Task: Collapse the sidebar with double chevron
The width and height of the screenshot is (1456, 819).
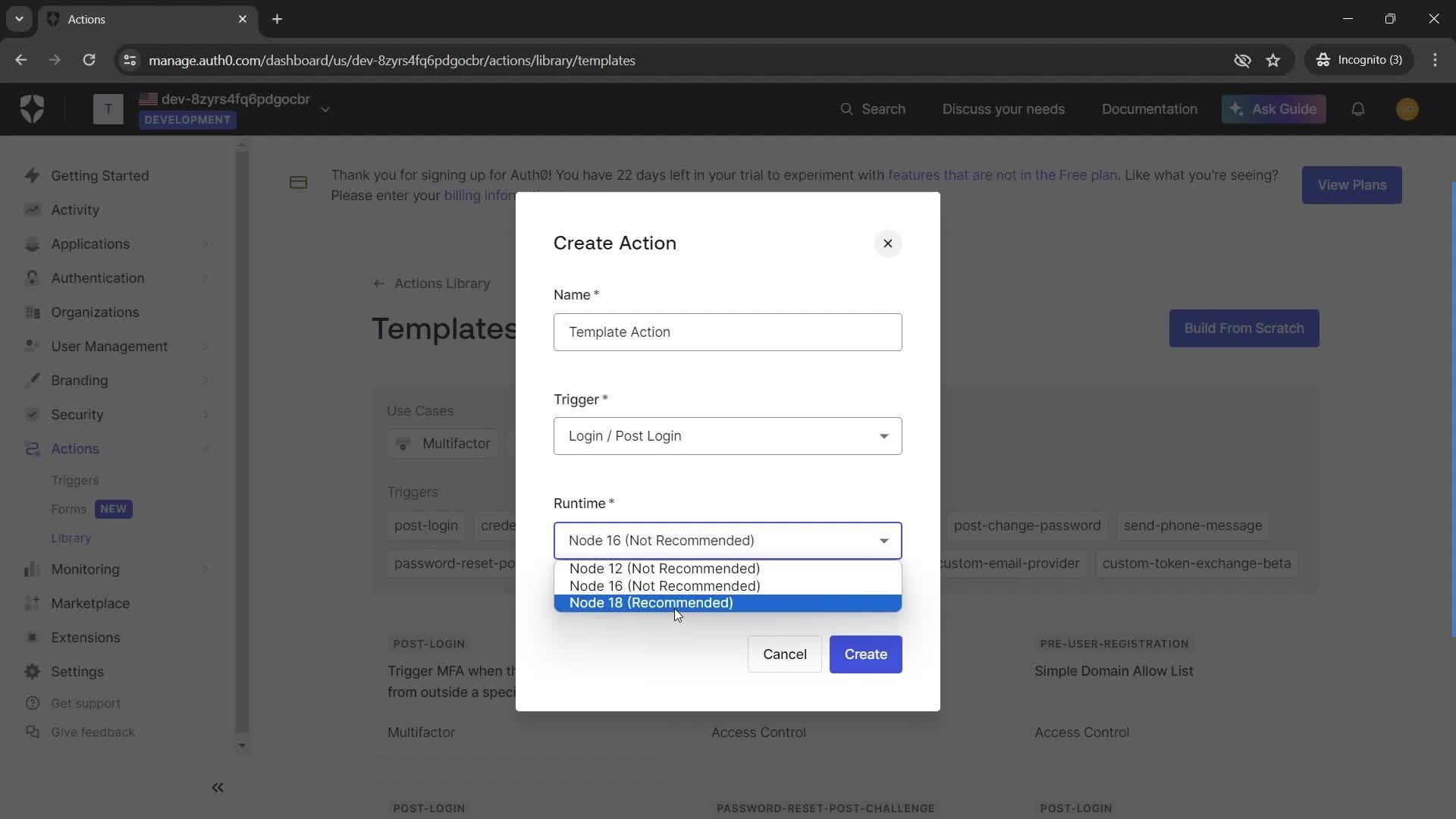Action: (x=218, y=788)
